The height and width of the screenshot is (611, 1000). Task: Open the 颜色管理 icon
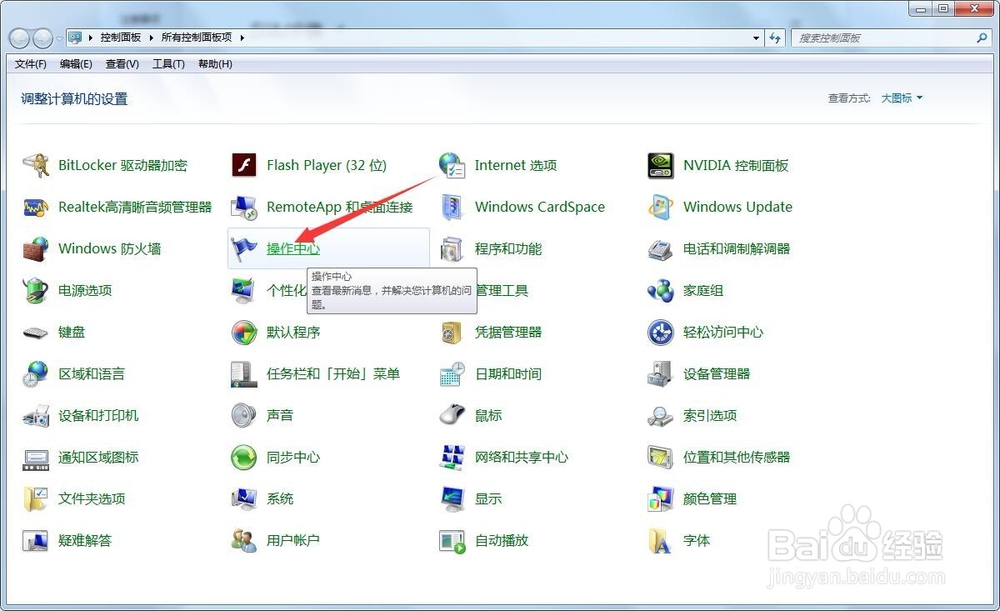click(x=660, y=499)
